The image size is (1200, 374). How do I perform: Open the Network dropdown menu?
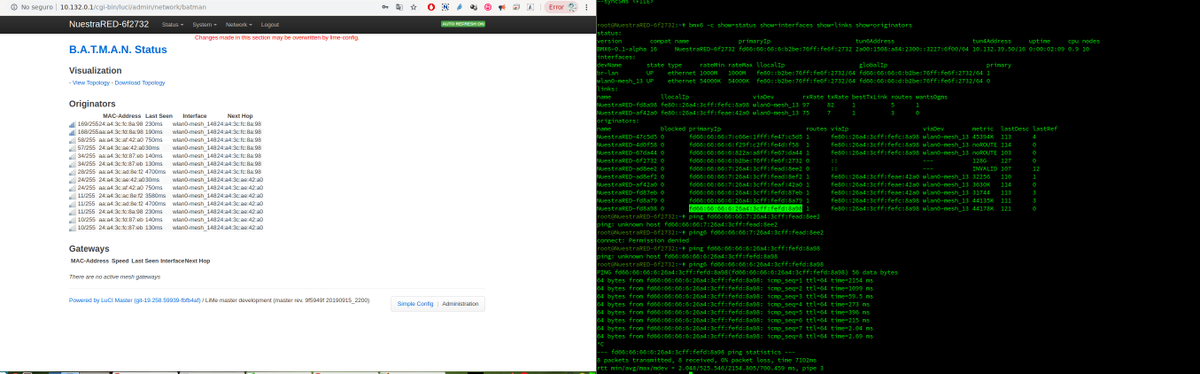tap(238, 24)
